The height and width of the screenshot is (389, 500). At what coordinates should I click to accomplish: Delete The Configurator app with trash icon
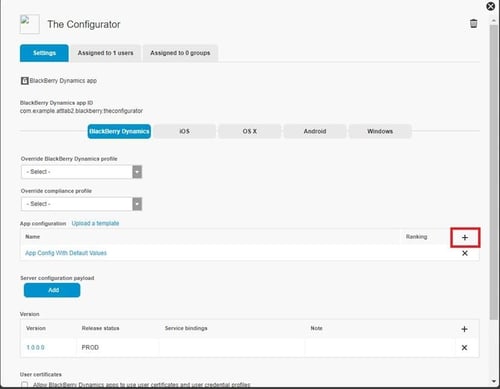click(473, 24)
